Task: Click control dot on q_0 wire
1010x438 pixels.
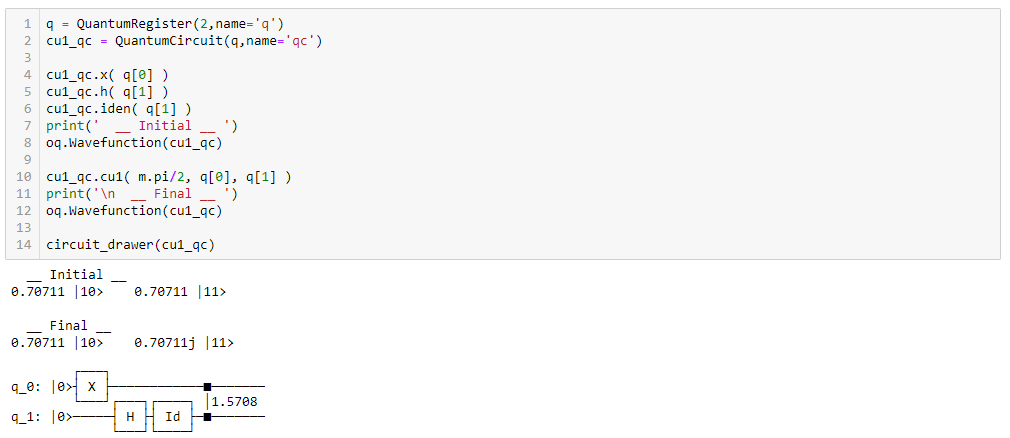Action: pos(207,387)
